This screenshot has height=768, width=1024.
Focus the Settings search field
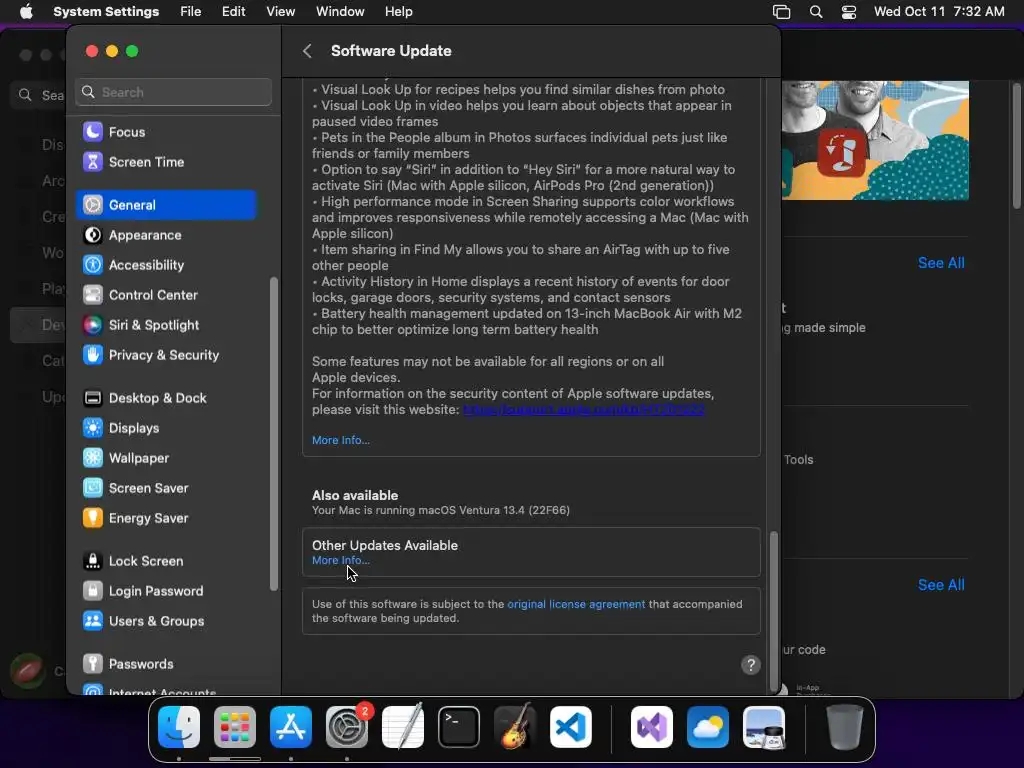[174, 92]
